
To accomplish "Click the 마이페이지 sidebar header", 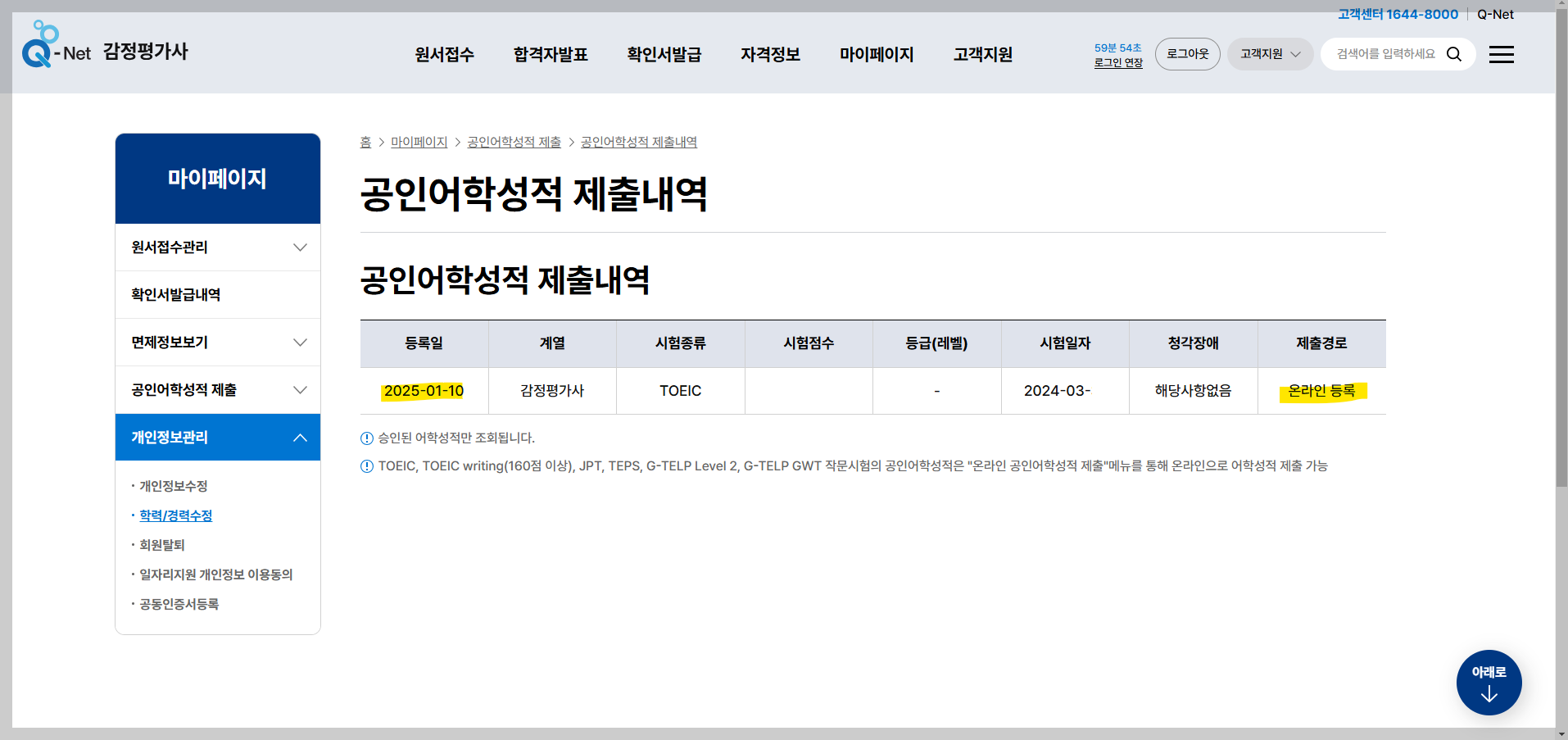I will pyautogui.click(x=218, y=179).
